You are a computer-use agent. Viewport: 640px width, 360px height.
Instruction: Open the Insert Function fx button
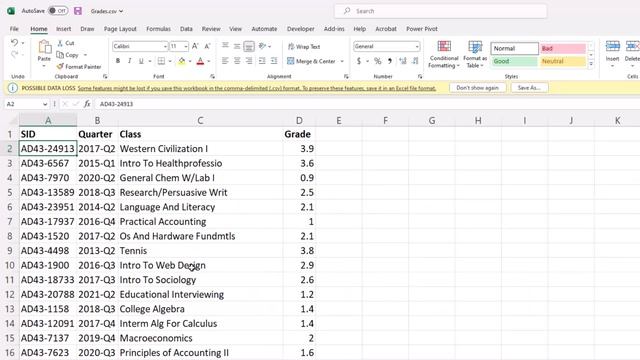(x=87, y=104)
